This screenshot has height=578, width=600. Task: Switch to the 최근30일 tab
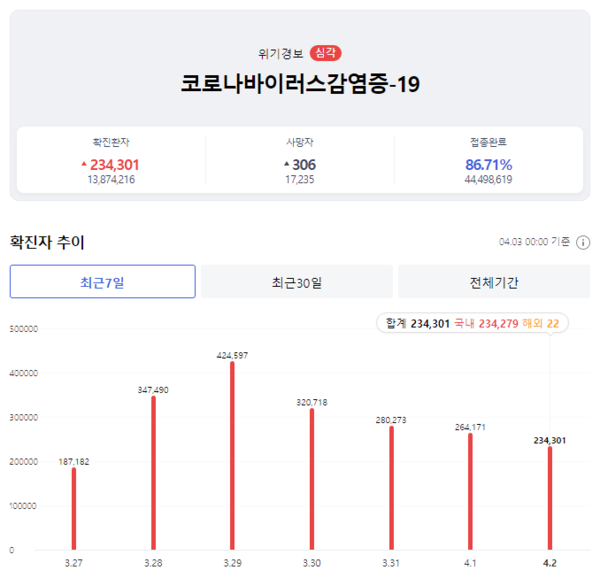tap(297, 282)
